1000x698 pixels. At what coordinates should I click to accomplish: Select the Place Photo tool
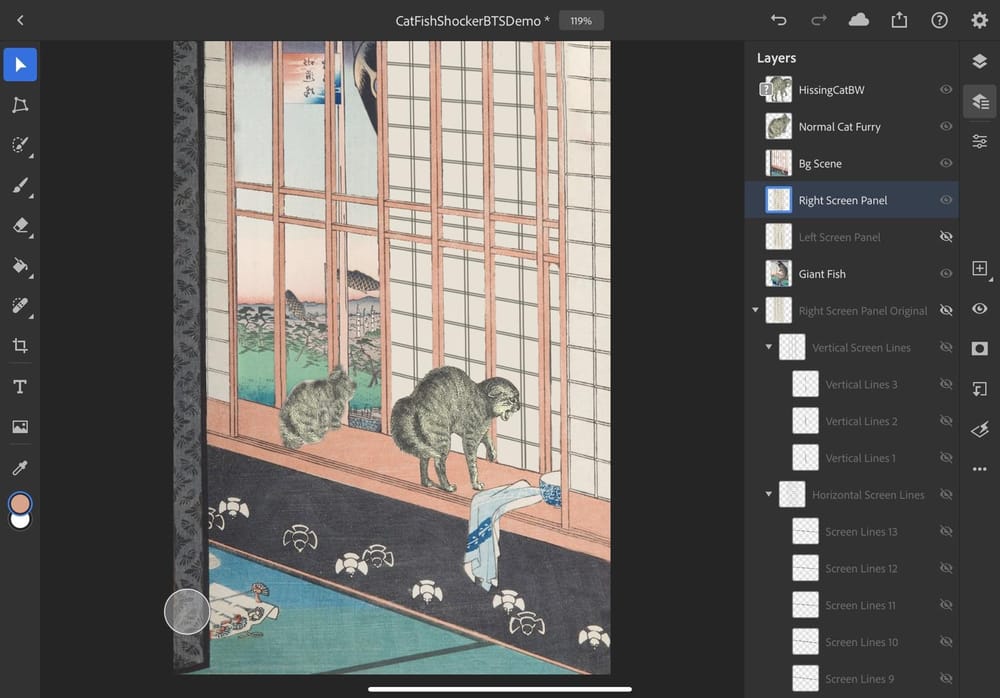(20, 426)
